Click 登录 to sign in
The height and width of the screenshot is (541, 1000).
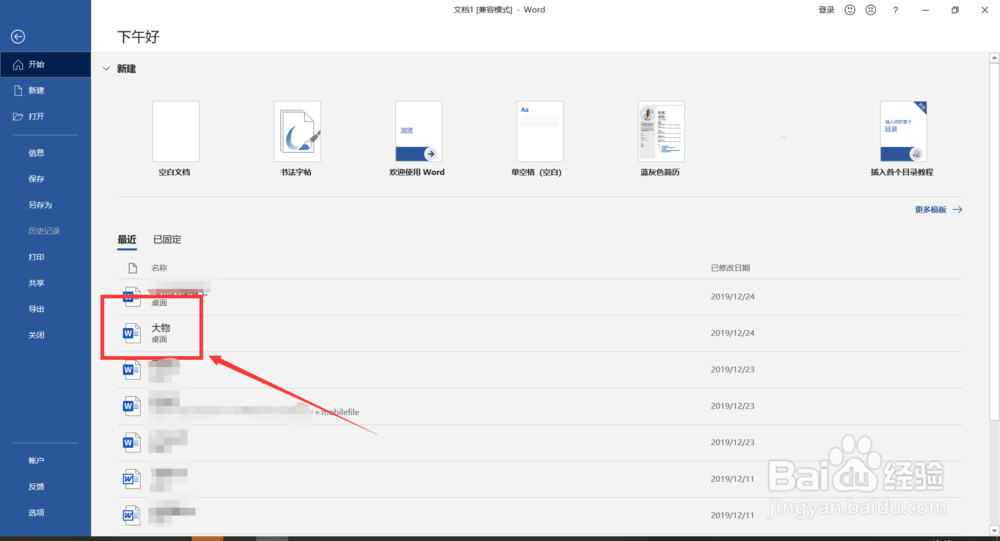pyautogui.click(x=827, y=10)
